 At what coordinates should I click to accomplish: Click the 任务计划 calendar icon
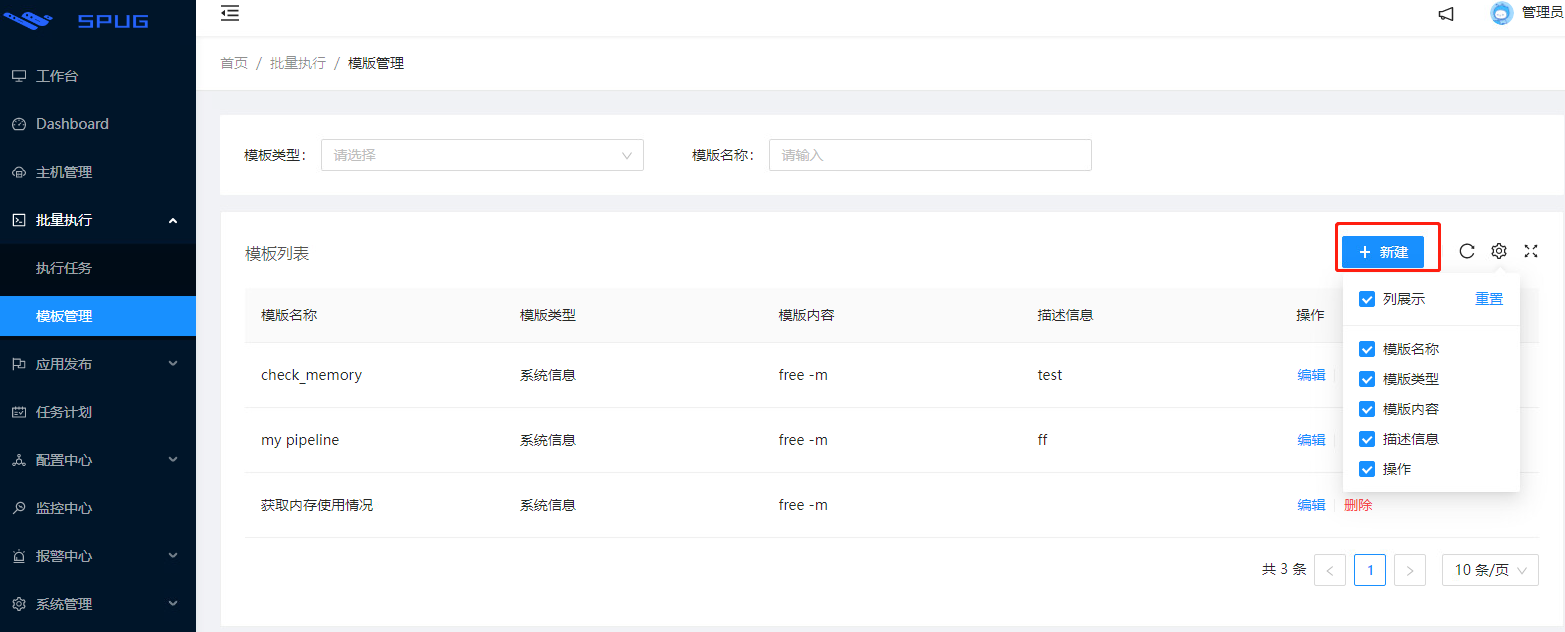(x=19, y=412)
